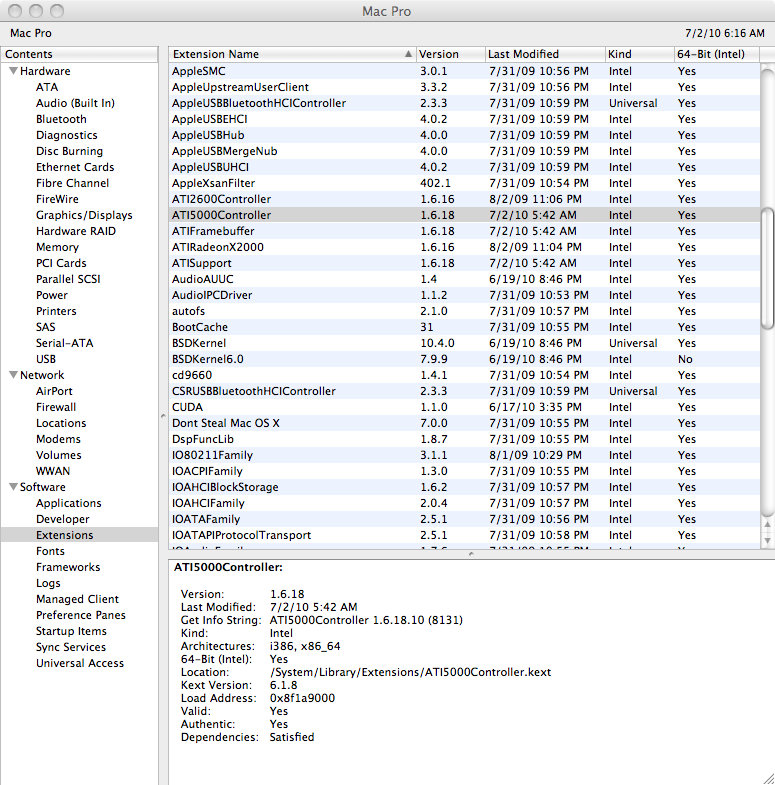Select Diagnostics in sidebar
Screen dimensions: 775x785
pos(67,135)
